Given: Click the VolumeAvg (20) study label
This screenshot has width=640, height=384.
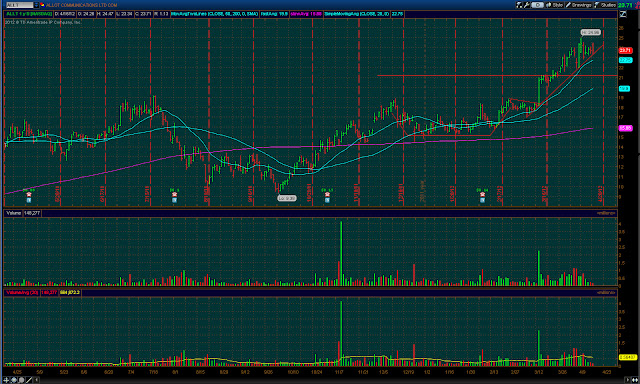Looking at the screenshot, I should tap(22, 293).
